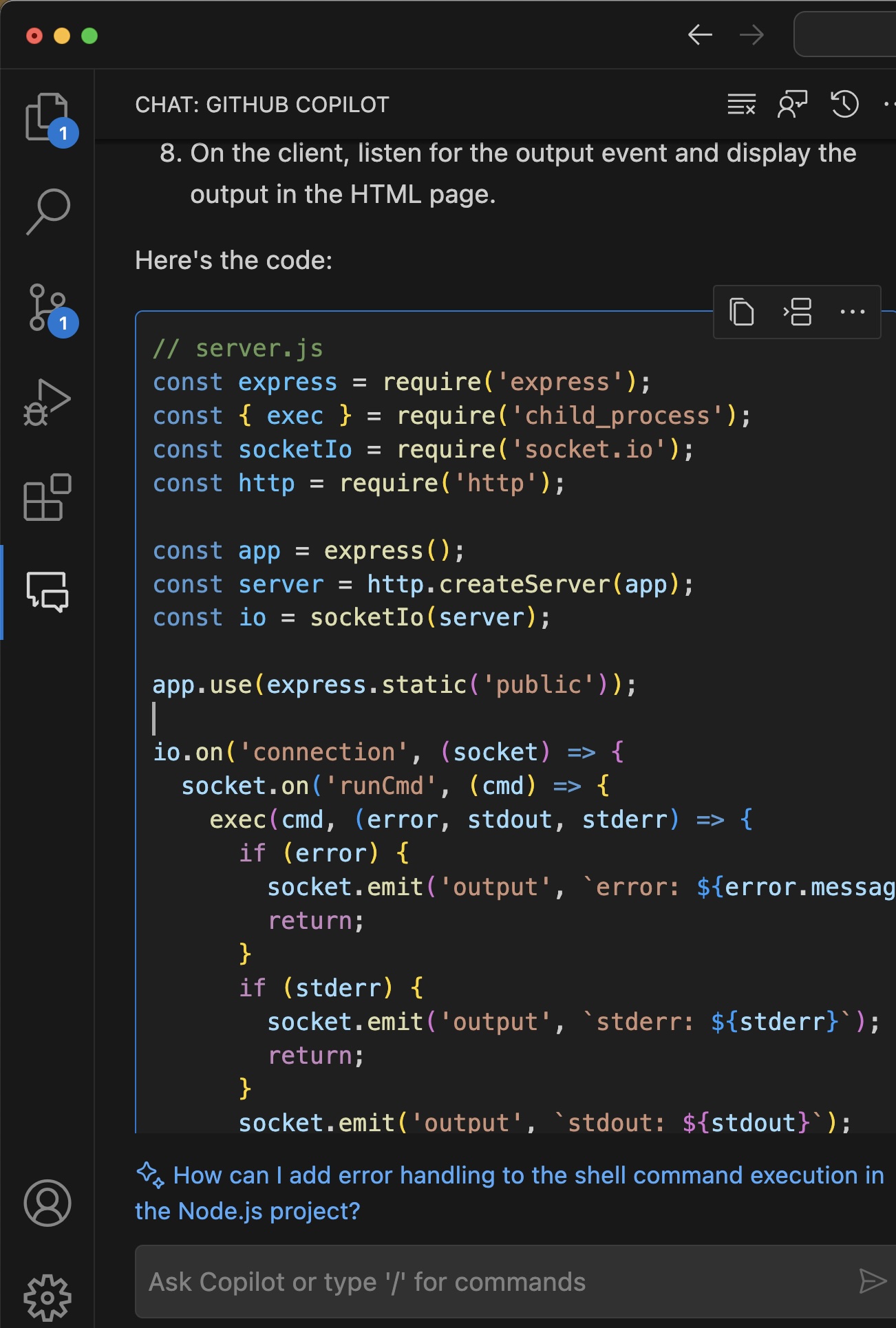
Task: Click the "if (error) {" line
Action: pyautogui.click(x=324, y=853)
